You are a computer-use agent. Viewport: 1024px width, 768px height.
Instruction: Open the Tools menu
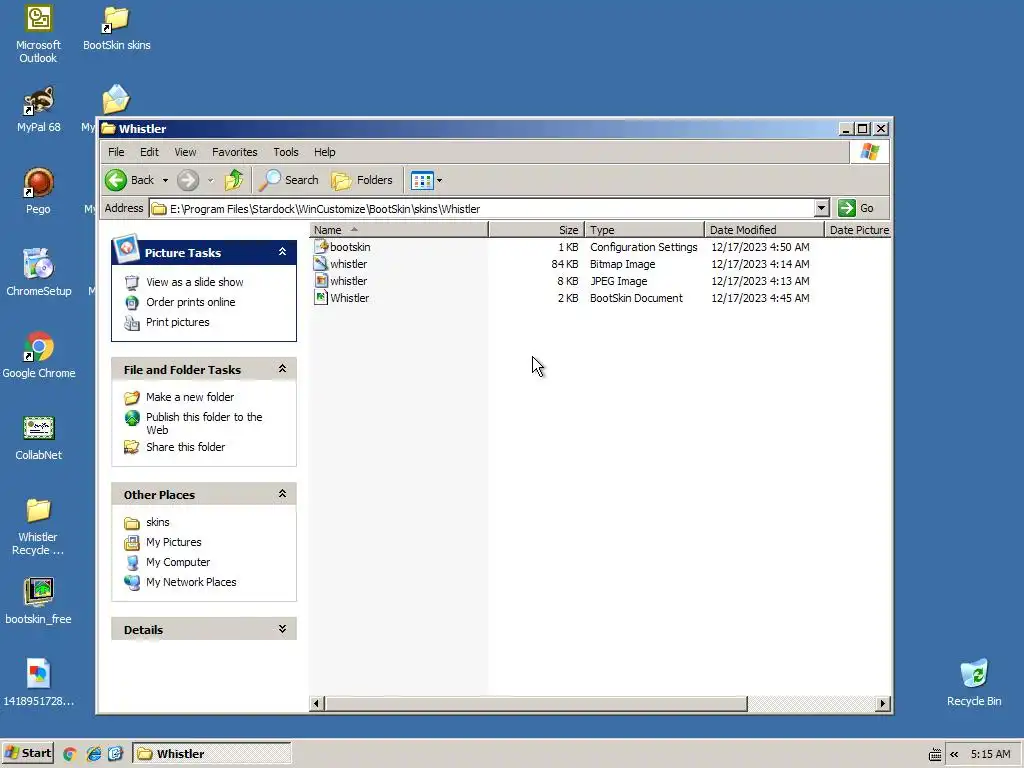click(x=285, y=152)
